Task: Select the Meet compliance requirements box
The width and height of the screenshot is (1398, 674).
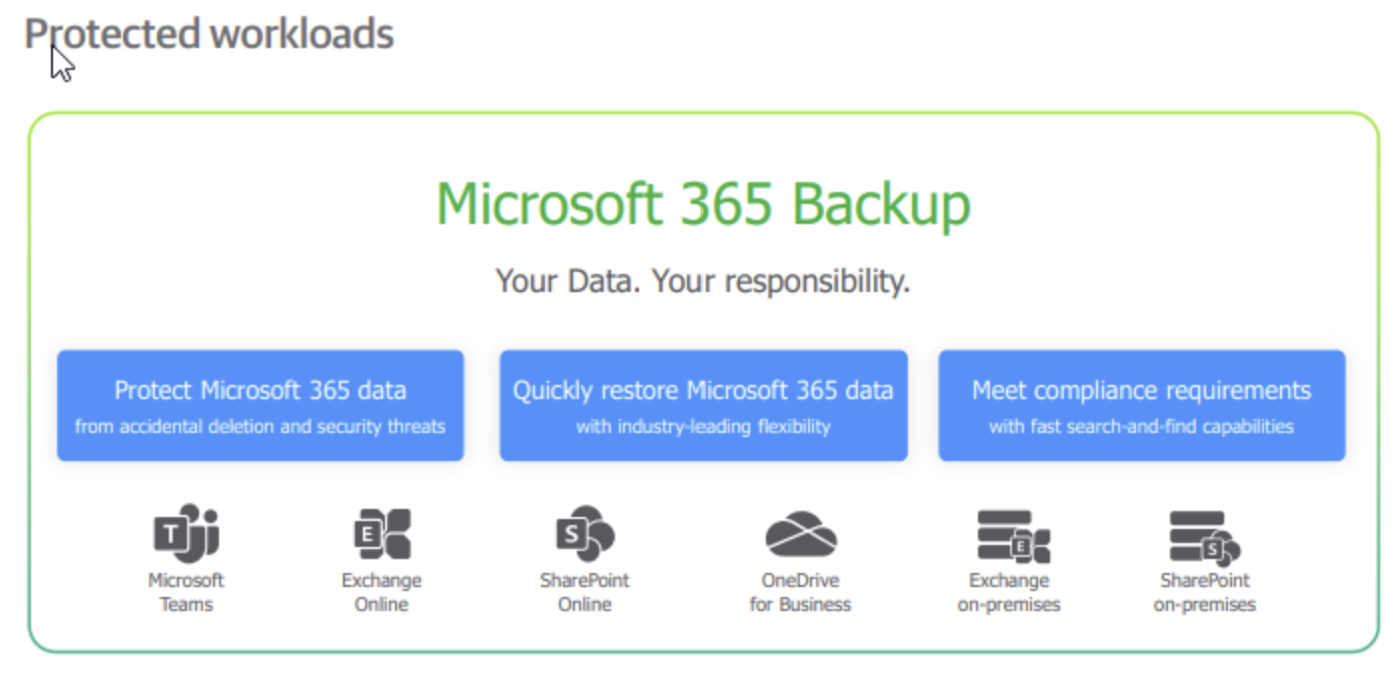Action: (x=1141, y=405)
